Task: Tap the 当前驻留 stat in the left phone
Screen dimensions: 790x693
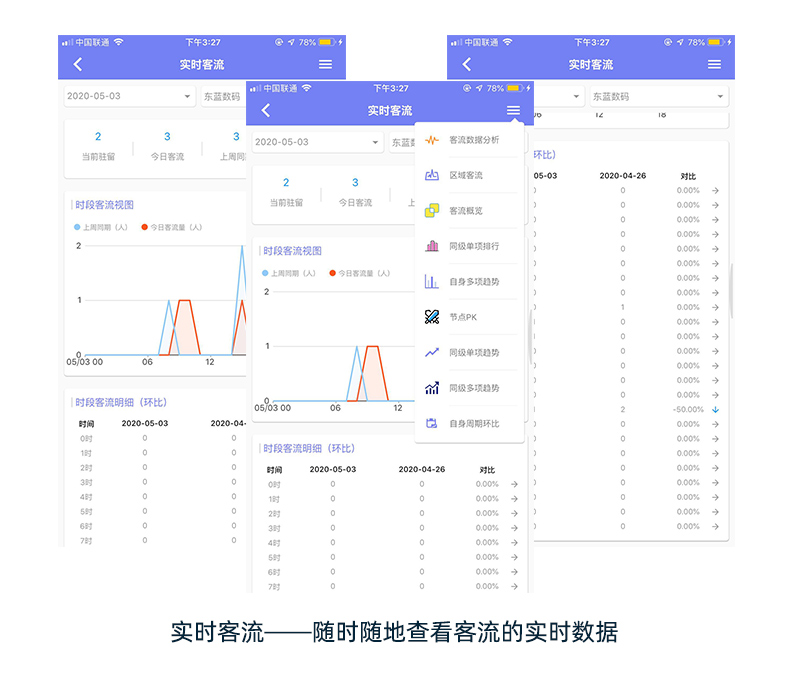Action: (x=98, y=147)
